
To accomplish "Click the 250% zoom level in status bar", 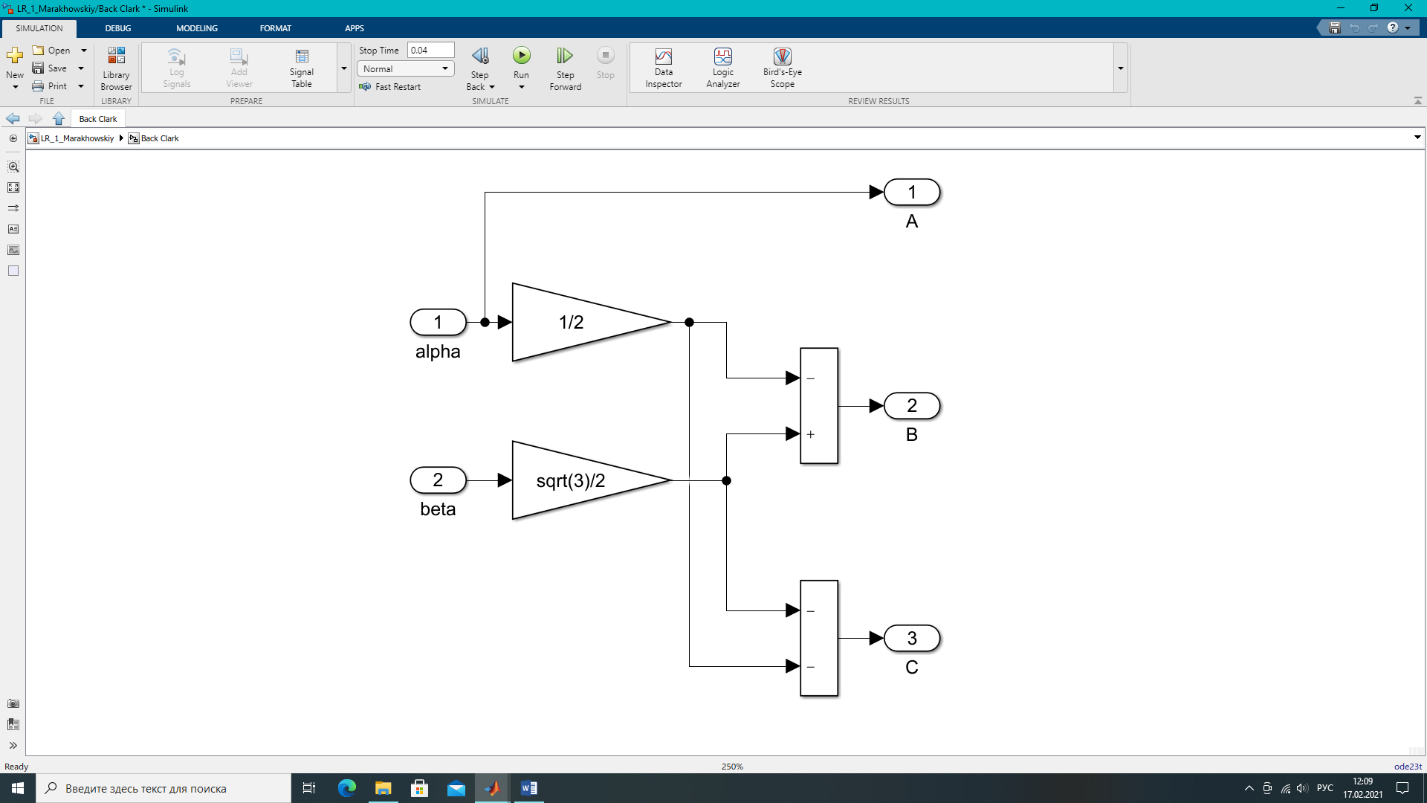I will (x=732, y=767).
